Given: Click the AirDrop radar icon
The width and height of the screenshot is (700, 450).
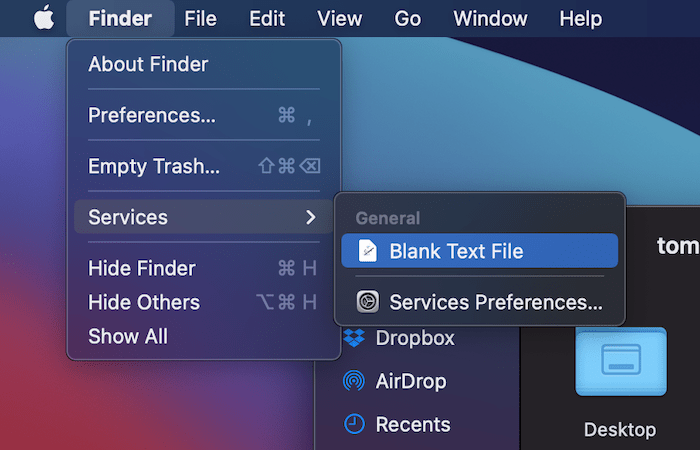Looking at the screenshot, I should (354, 381).
